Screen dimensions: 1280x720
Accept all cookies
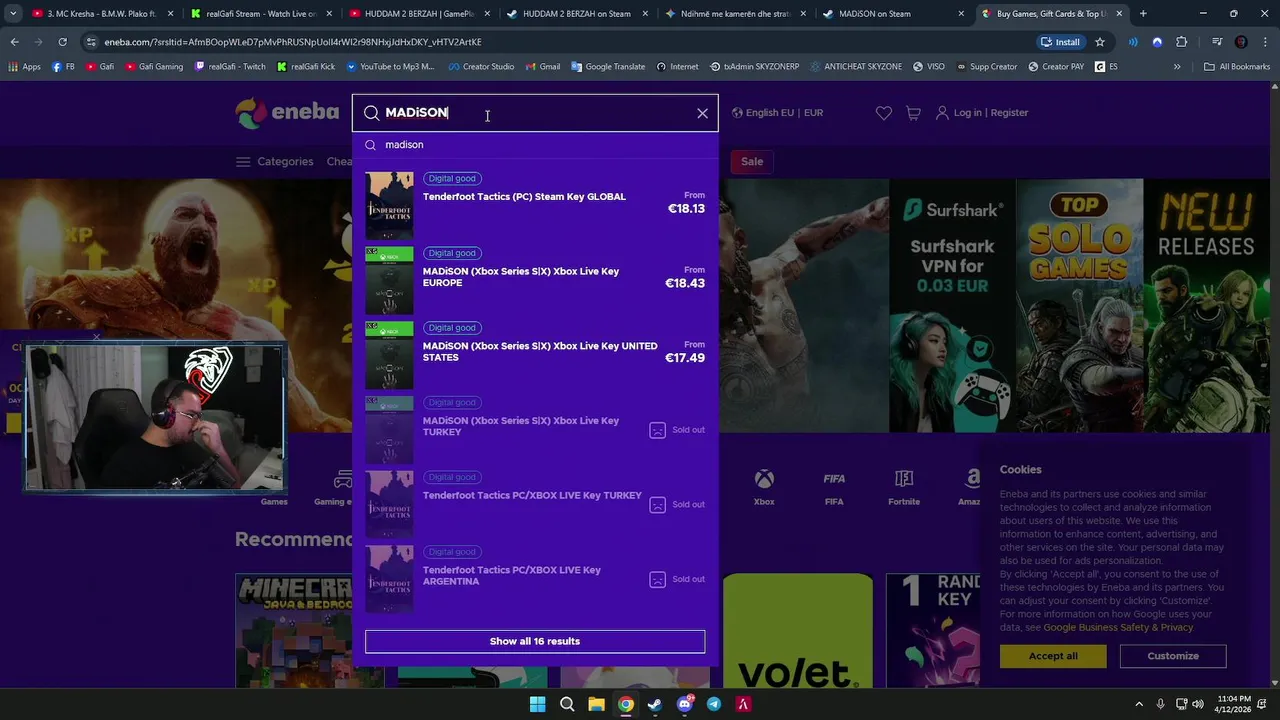[x=1053, y=656]
